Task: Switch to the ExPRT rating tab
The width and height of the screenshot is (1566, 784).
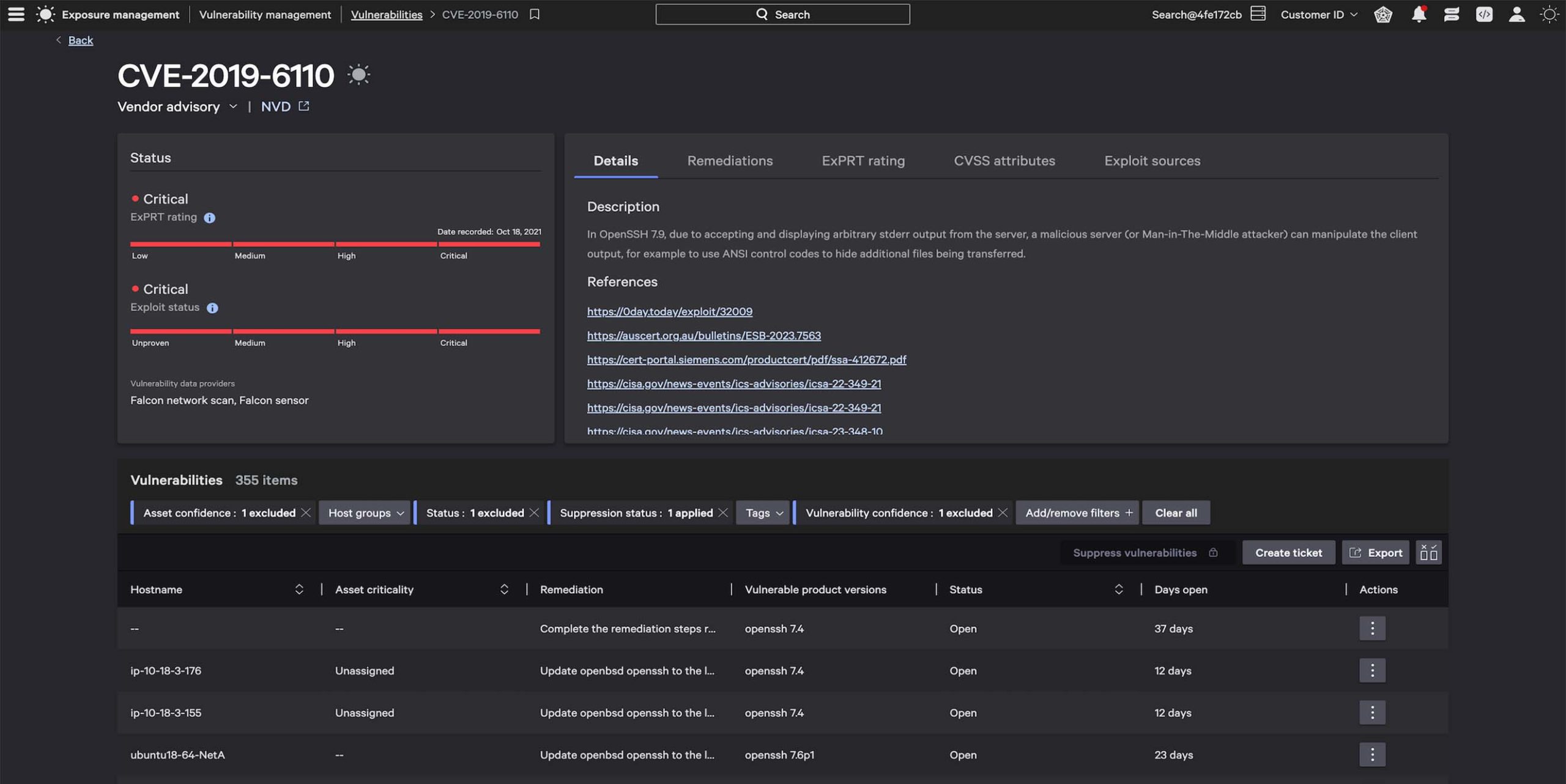Action: (x=863, y=161)
